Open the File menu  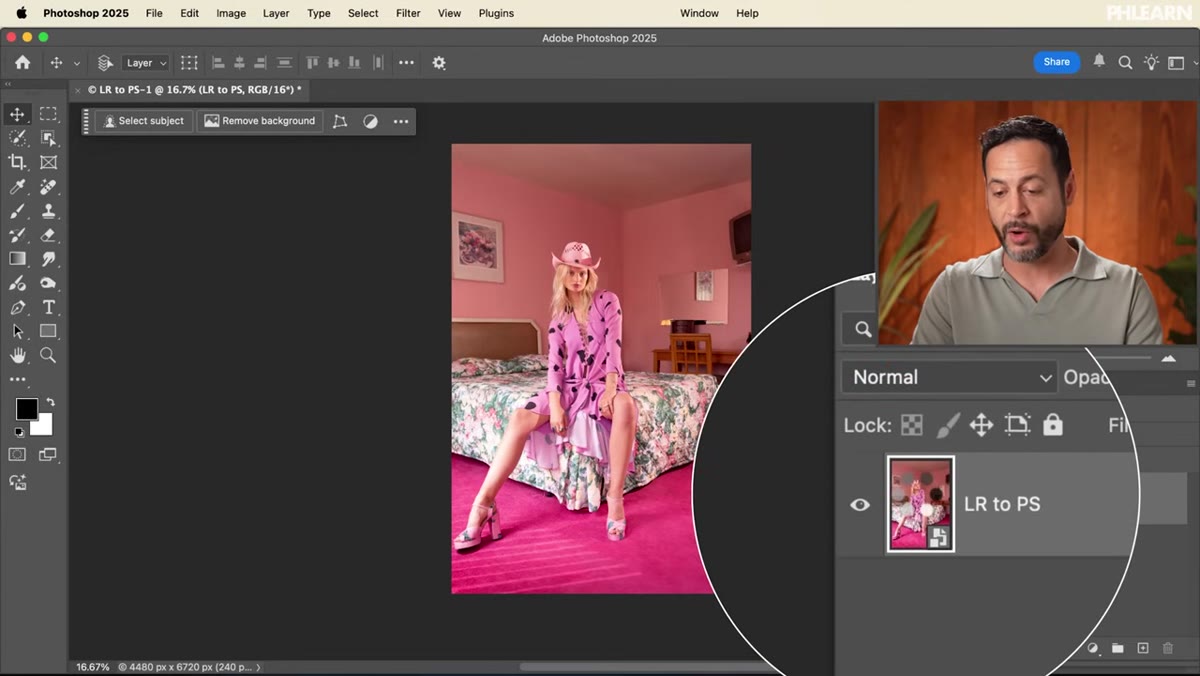pyautogui.click(x=154, y=13)
